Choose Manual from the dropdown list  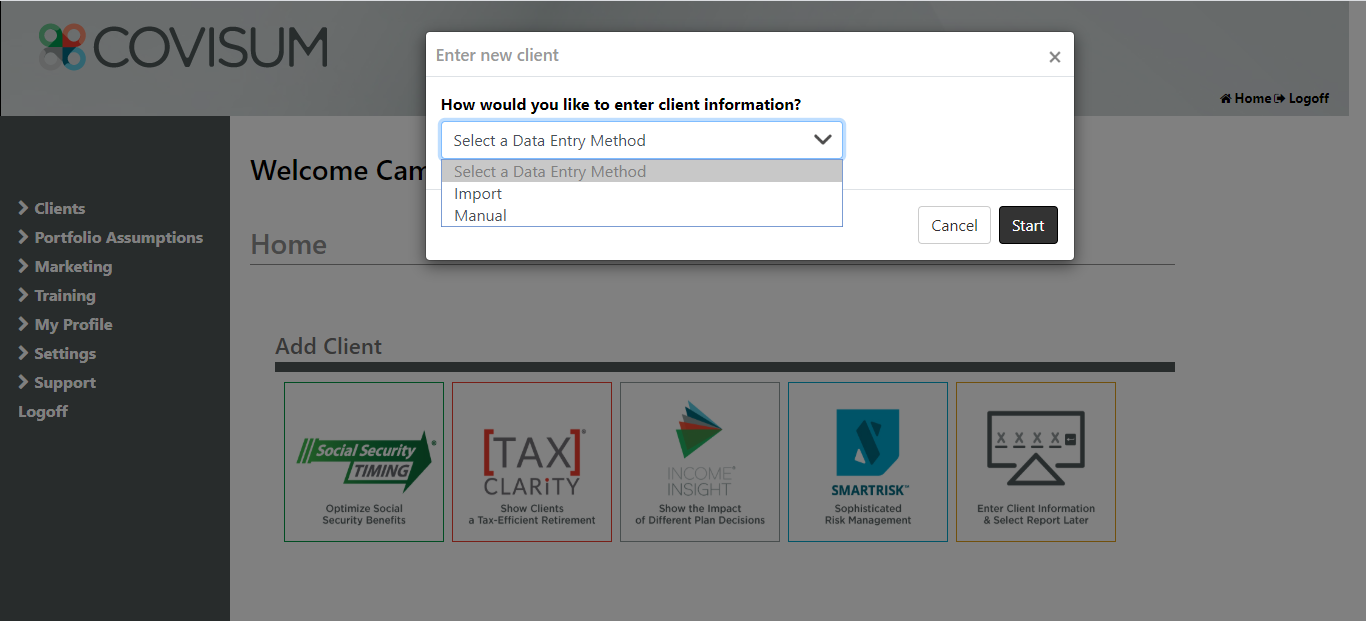click(642, 215)
